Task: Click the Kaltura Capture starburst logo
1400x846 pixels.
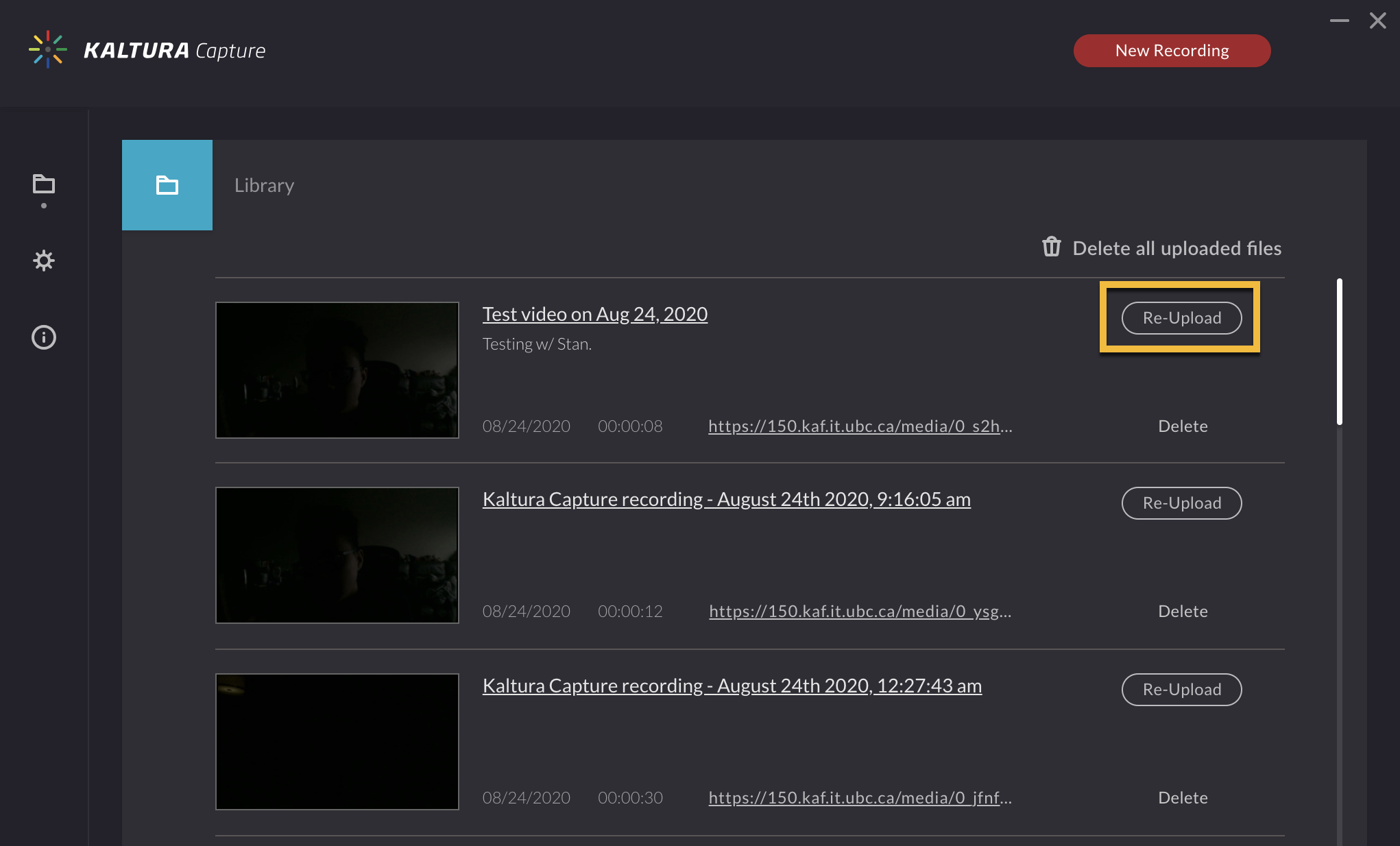Action: point(47,49)
